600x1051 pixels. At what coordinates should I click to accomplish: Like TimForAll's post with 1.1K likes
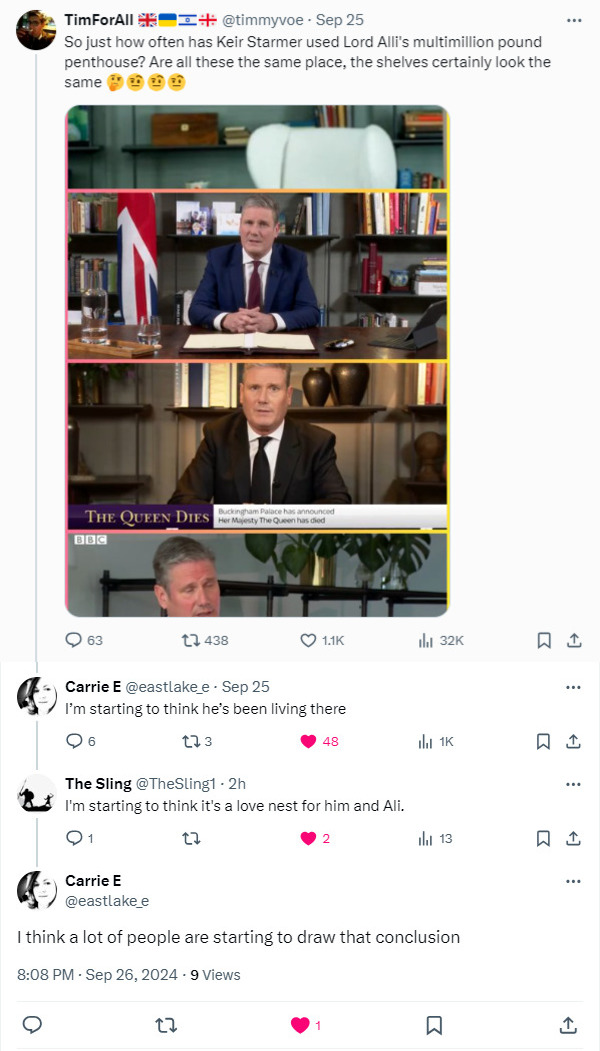tap(309, 640)
